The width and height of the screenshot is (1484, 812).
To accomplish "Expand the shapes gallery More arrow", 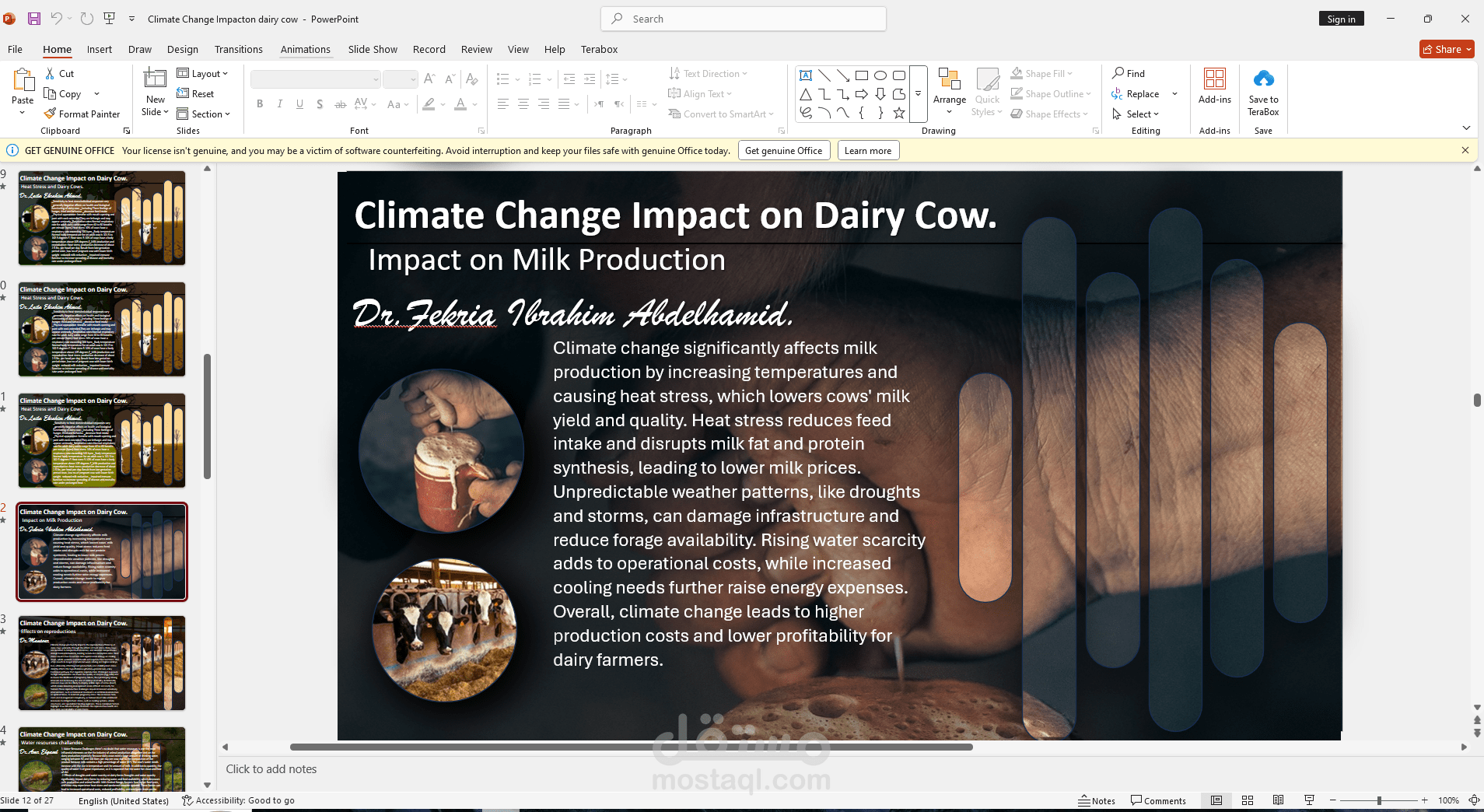I will (918, 94).
